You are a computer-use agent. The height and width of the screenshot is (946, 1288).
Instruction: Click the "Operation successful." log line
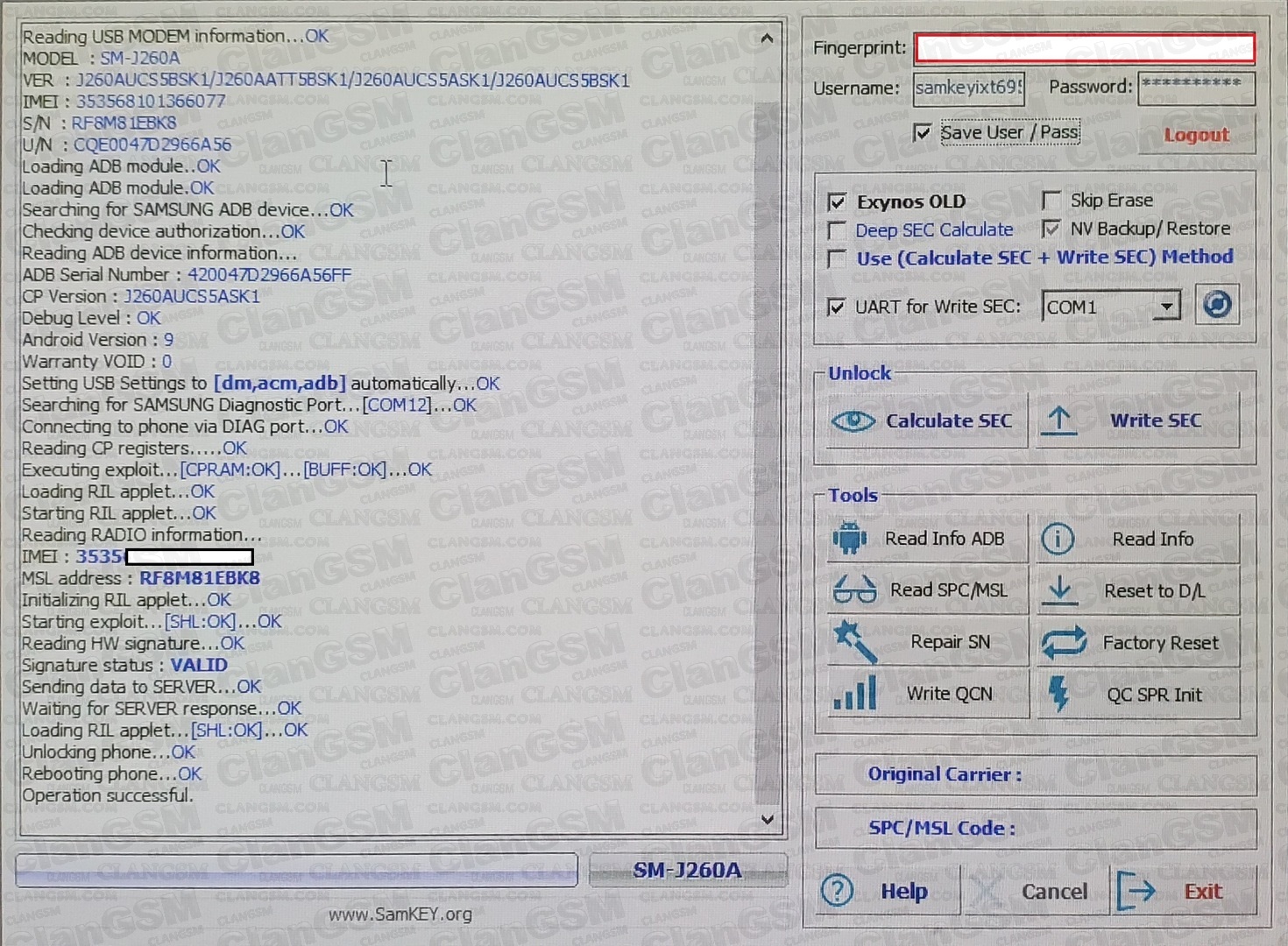coord(108,795)
